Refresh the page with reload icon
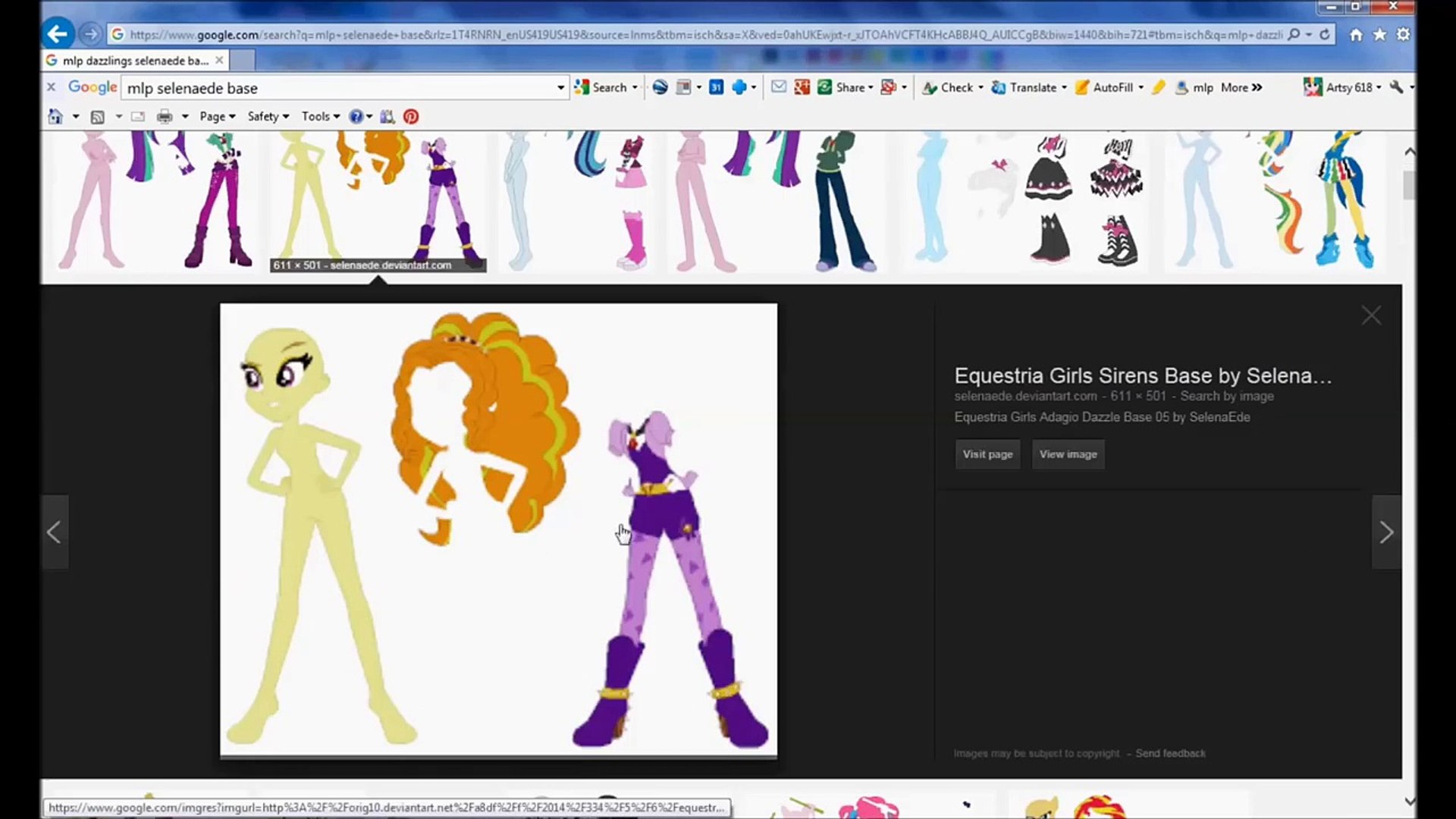Image resolution: width=1456 pixels, height=819 pixels. 1325,34
